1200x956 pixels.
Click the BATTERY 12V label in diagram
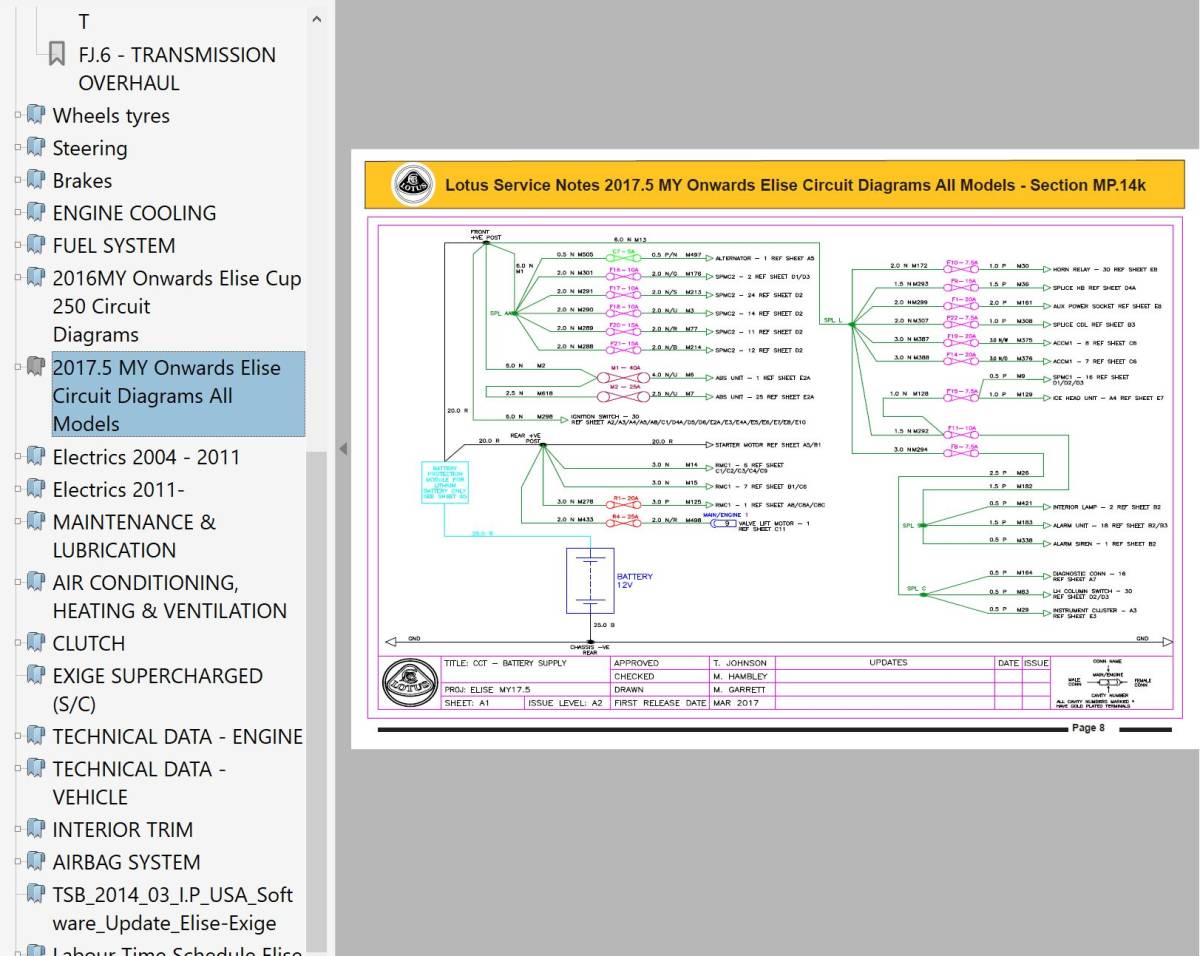coord(635,581)
